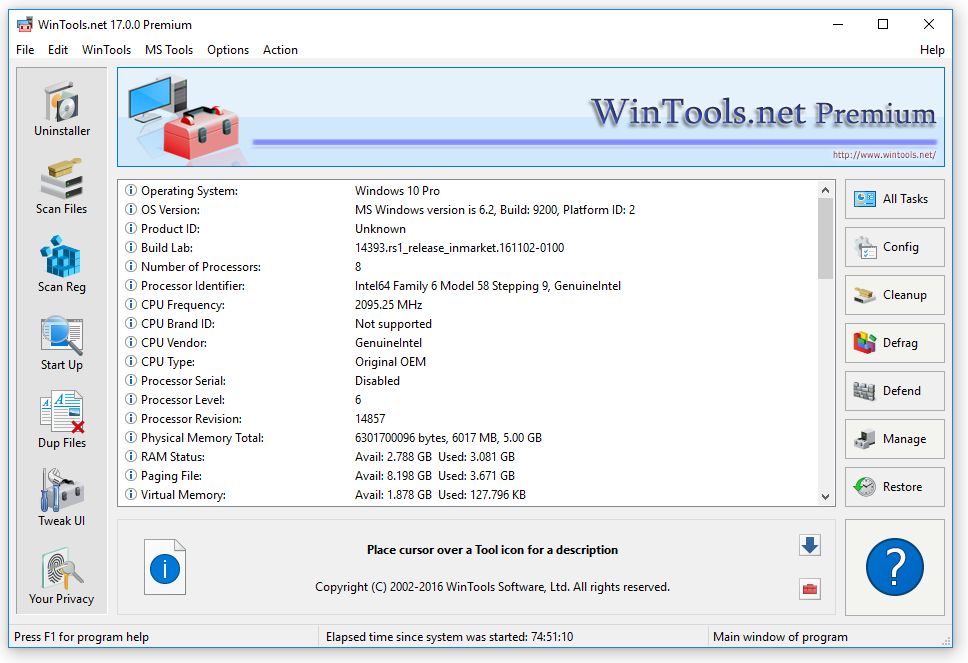Open the Scan Reg registry scanner
This screenshot has height=663, width=968.
[62, 265]
